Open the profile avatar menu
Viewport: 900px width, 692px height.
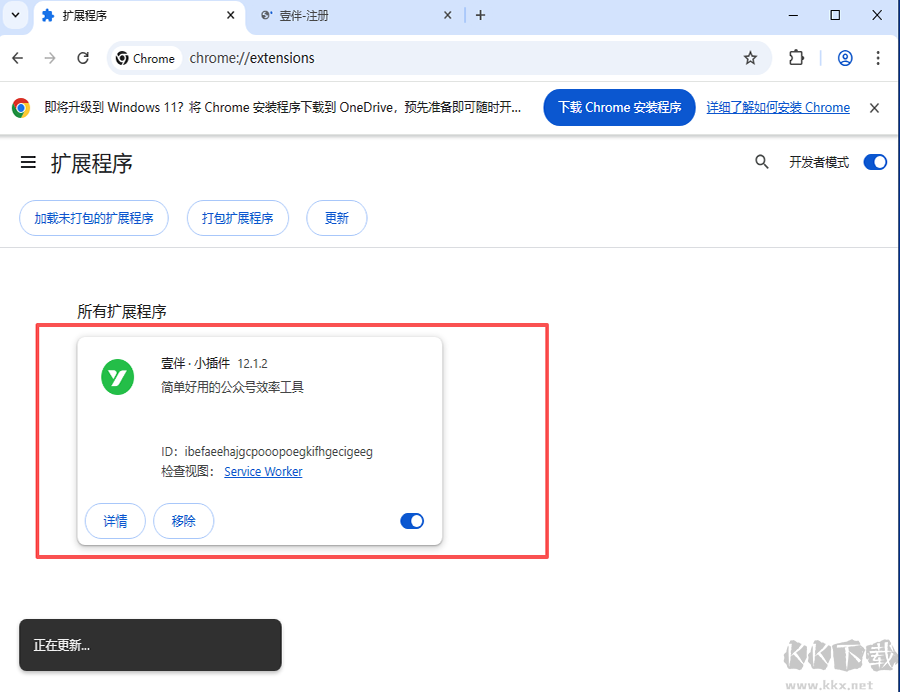click(x=844, y=58)
